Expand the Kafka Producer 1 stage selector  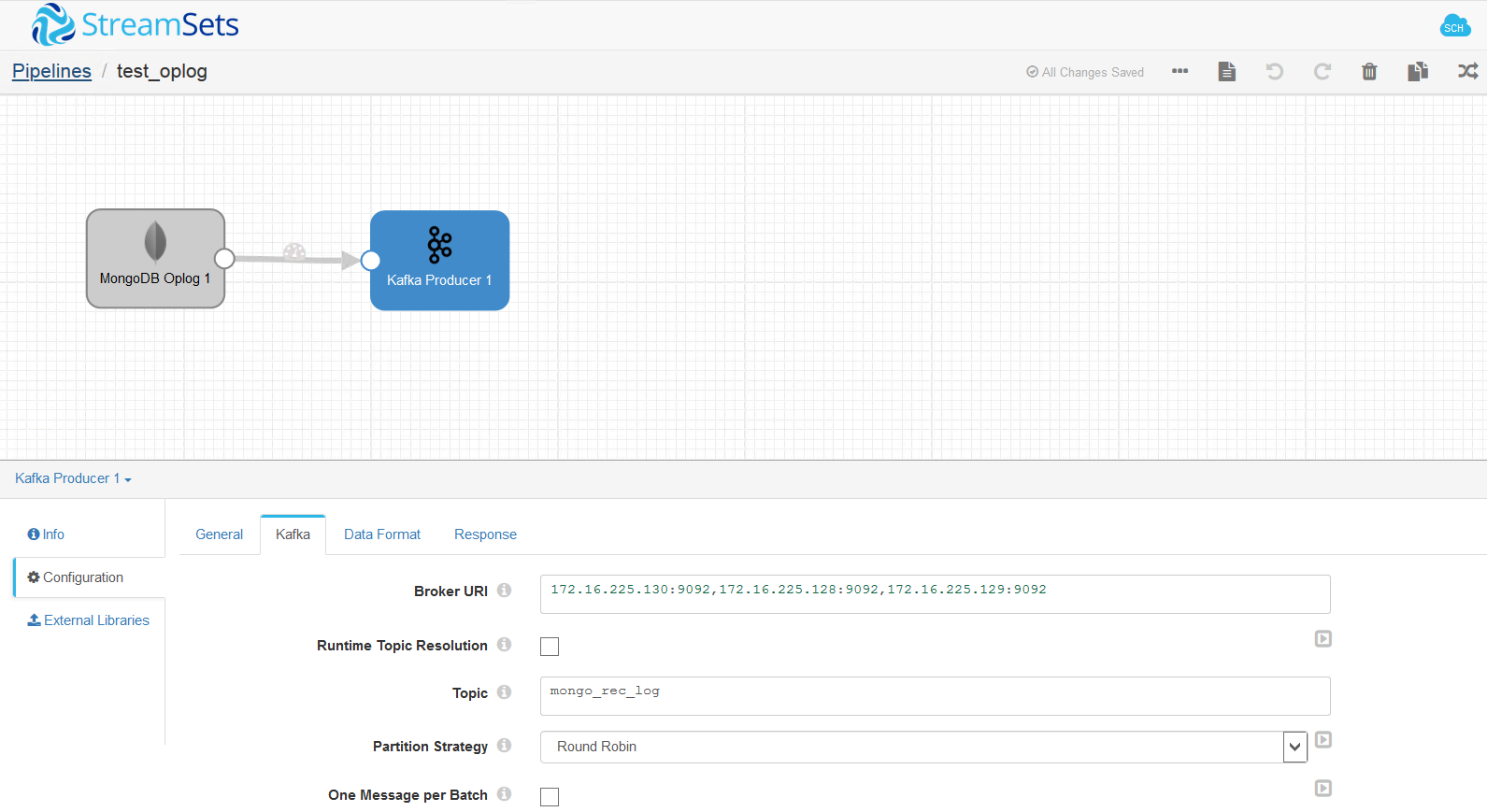point(73,478)
